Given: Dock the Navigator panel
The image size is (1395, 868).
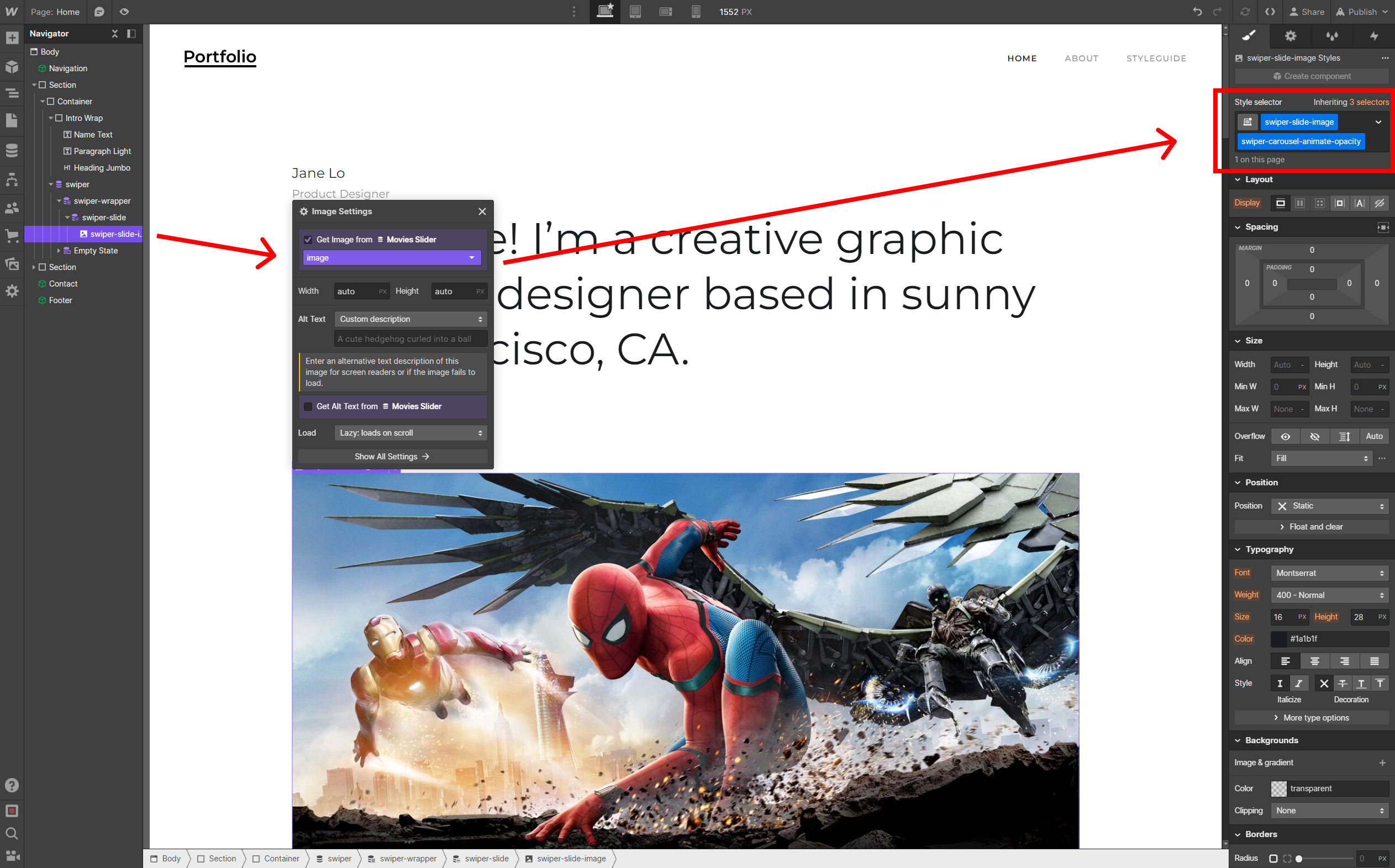Looking at the screenshot, I should [131, 34].
